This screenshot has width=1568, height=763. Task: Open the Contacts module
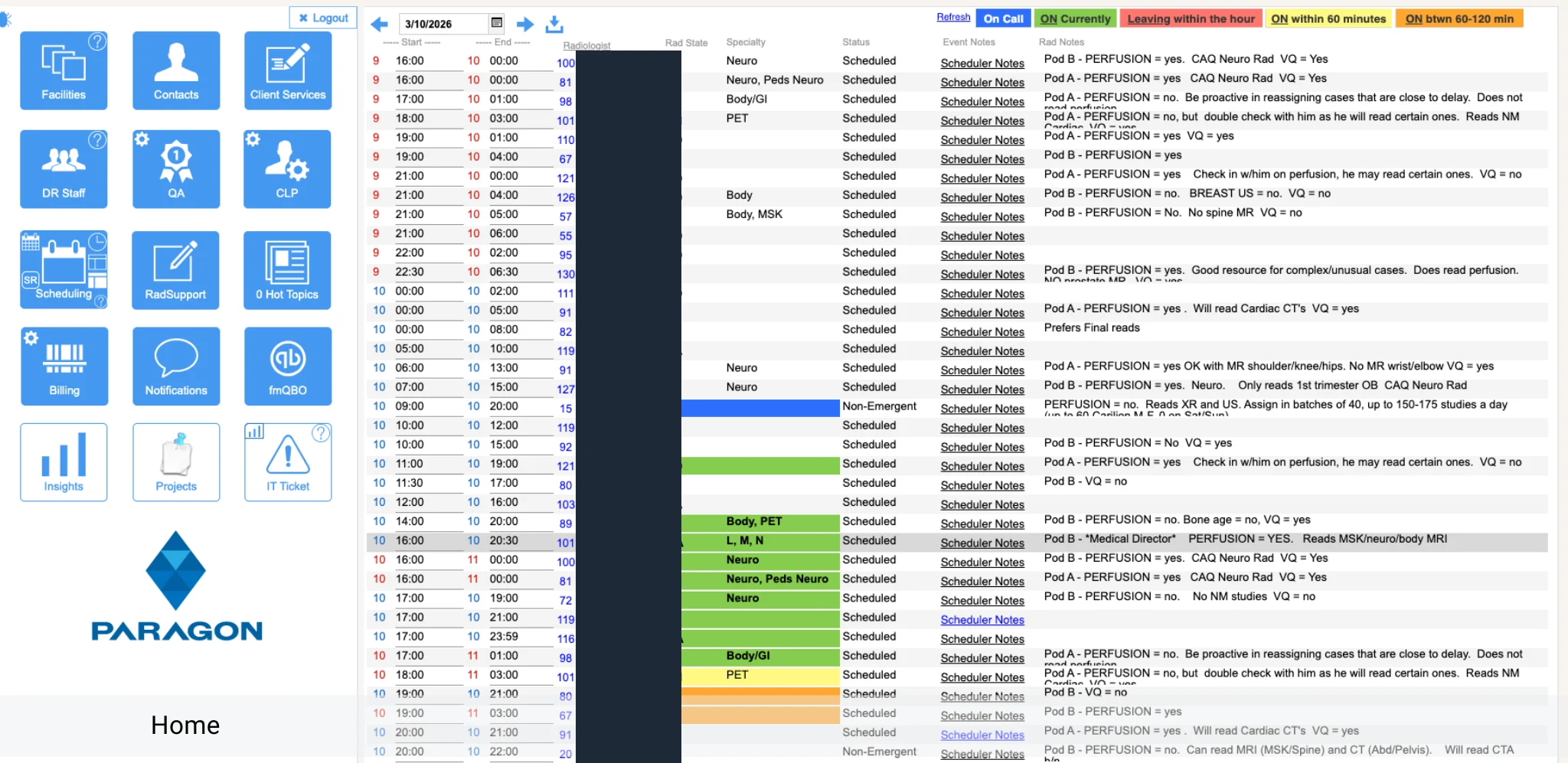[176, 70]
